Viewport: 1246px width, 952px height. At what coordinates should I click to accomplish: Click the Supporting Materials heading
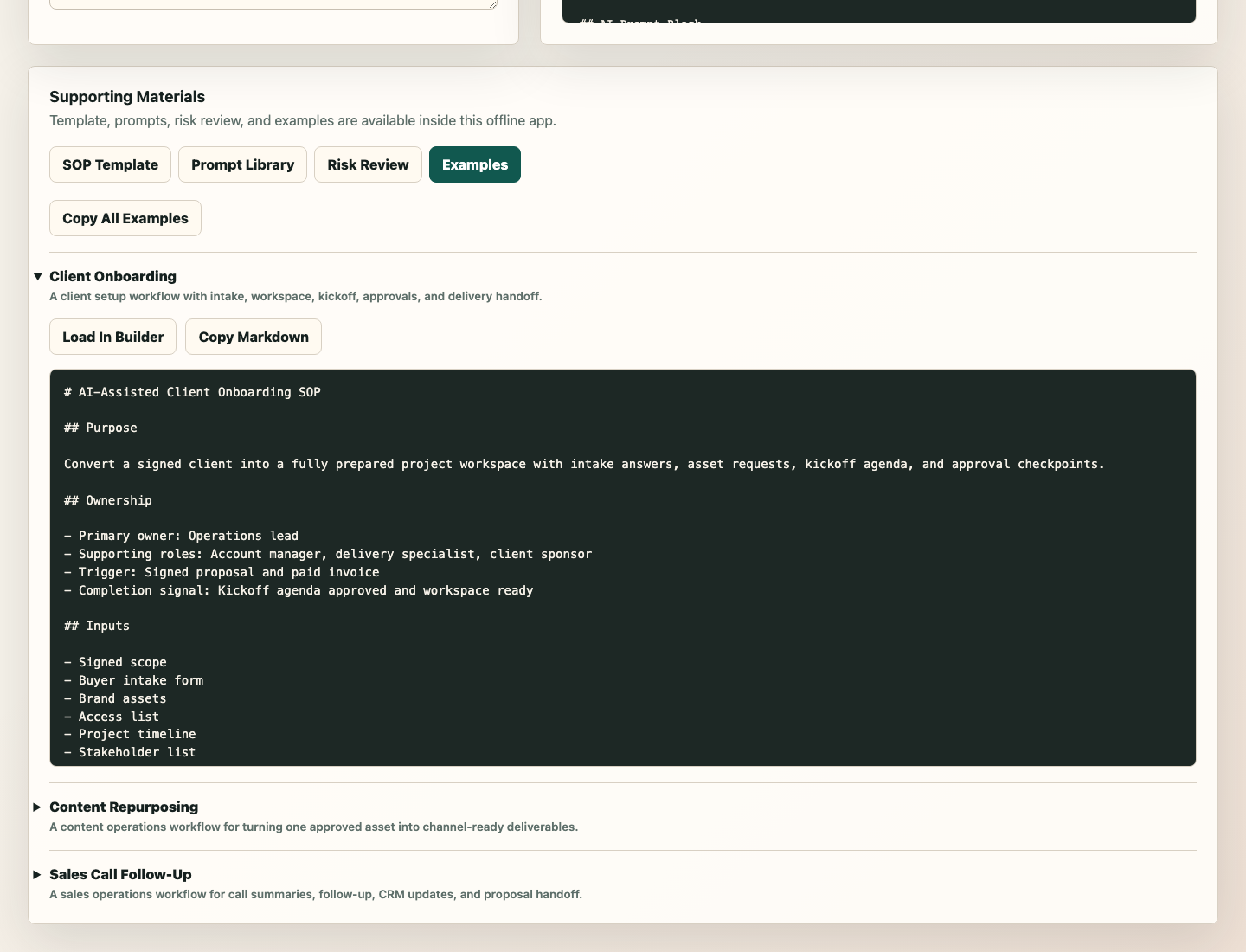coord(127,97)
